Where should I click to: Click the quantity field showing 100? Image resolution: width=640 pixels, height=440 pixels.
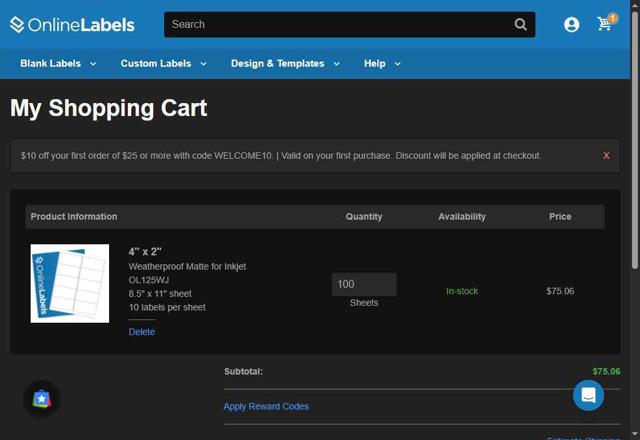(364, 284)
